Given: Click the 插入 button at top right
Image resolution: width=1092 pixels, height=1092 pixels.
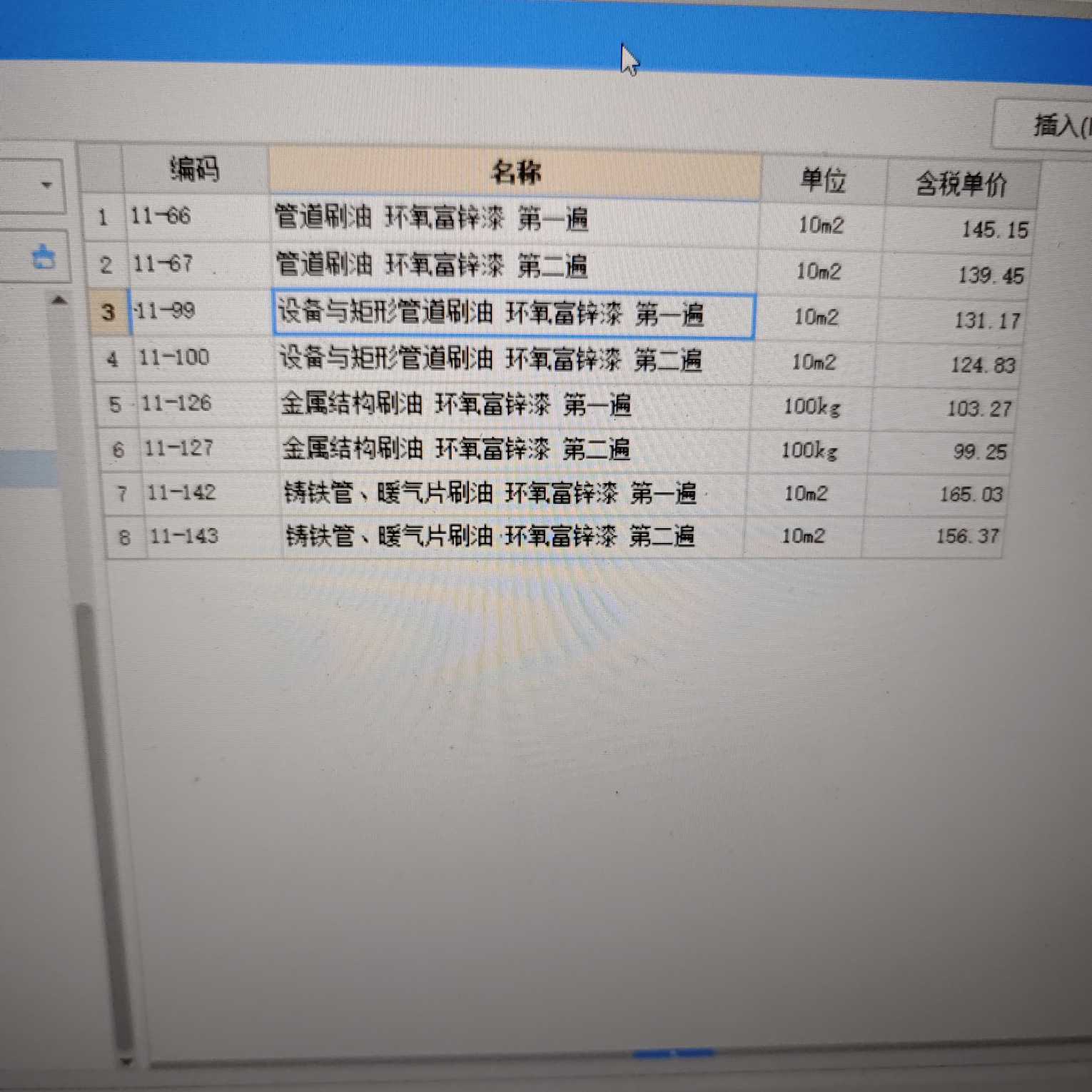Looking at the screenshot, I should click(1044, 124).
